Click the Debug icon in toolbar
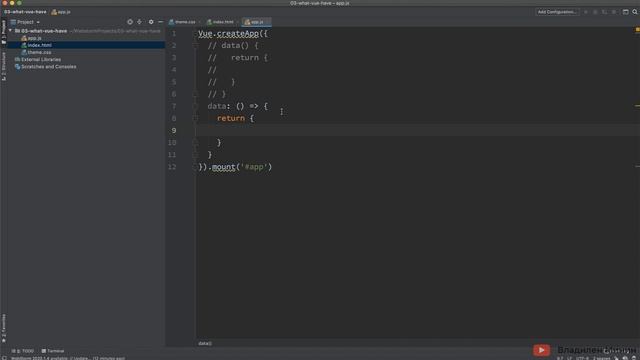 [x=595, y=12]
